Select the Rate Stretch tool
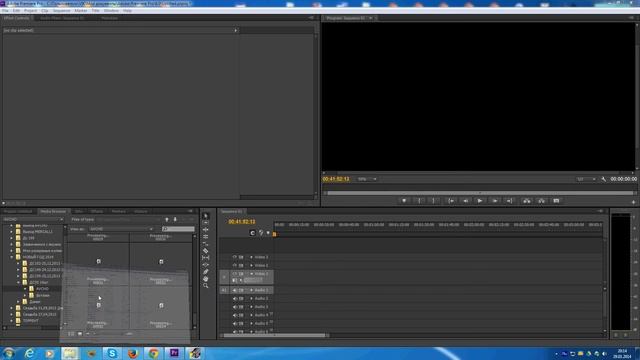The width and height of the screenshot is (640, 360). tap(206, 244)
